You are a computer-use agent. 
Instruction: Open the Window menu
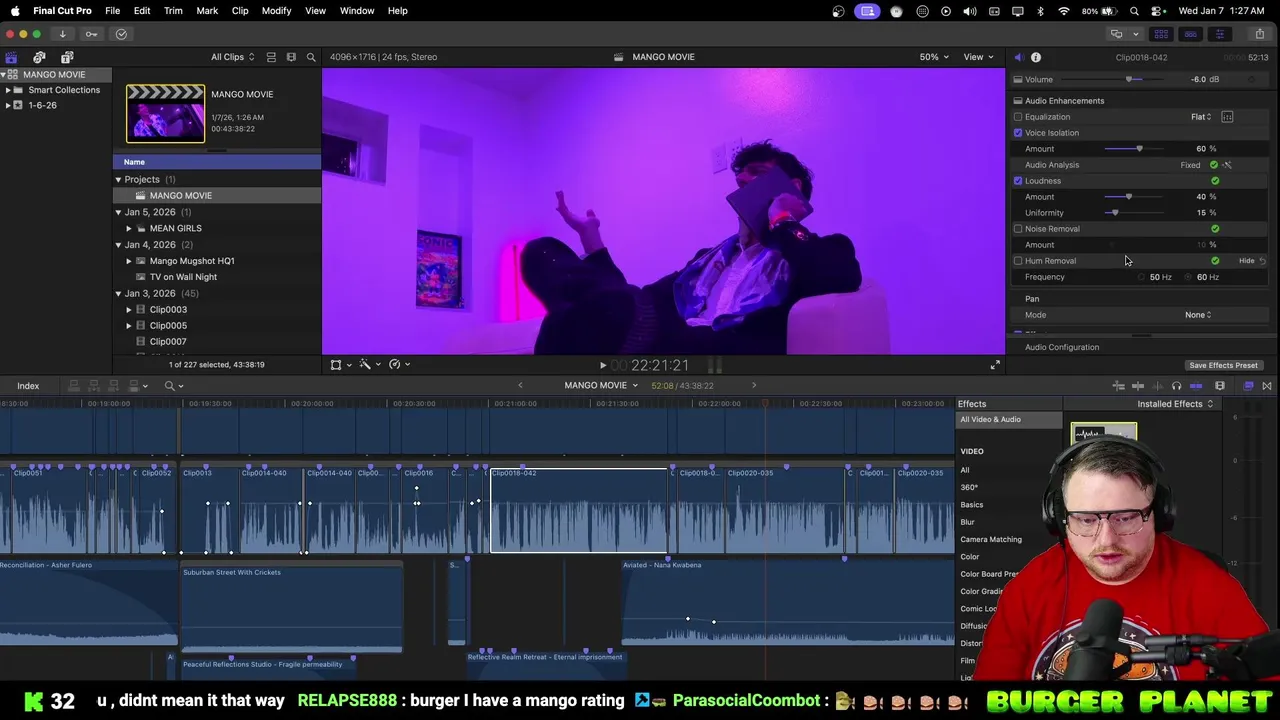[x=356, y=11]
